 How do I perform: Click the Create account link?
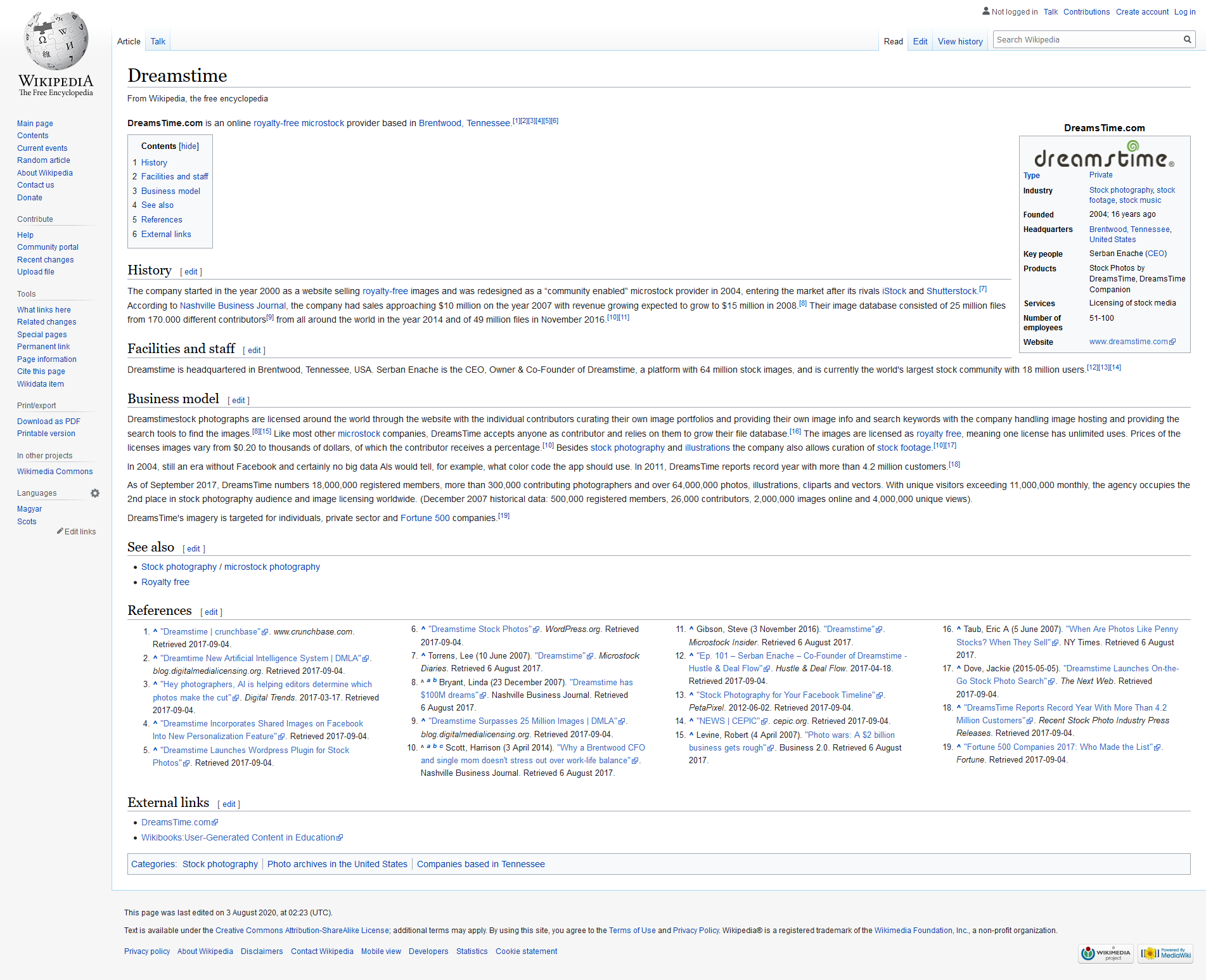click(1142, 11)
